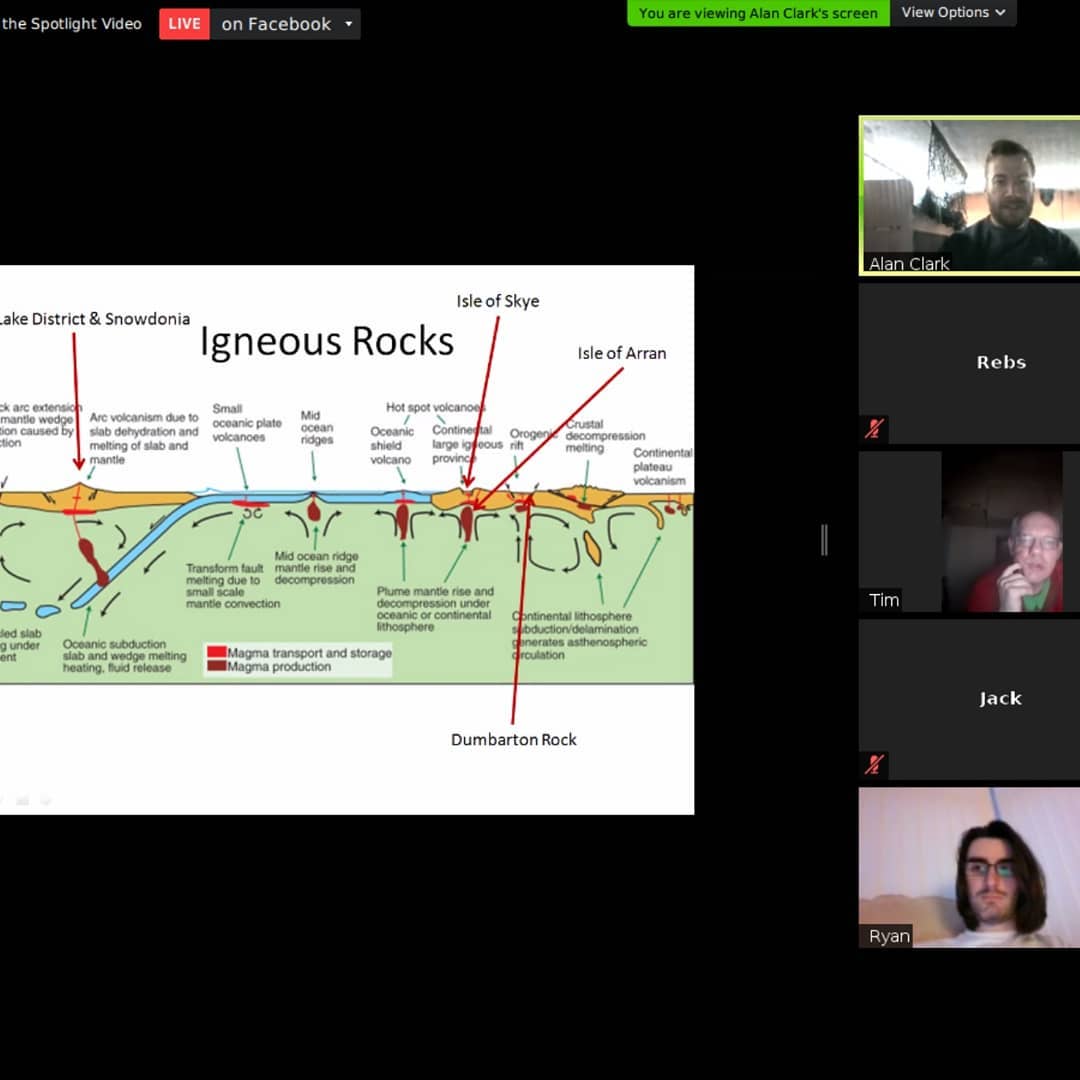Open the 'on Facebook' live stream dropdown
Screen dimensions: 1080x1080
[x=286, y=24]
